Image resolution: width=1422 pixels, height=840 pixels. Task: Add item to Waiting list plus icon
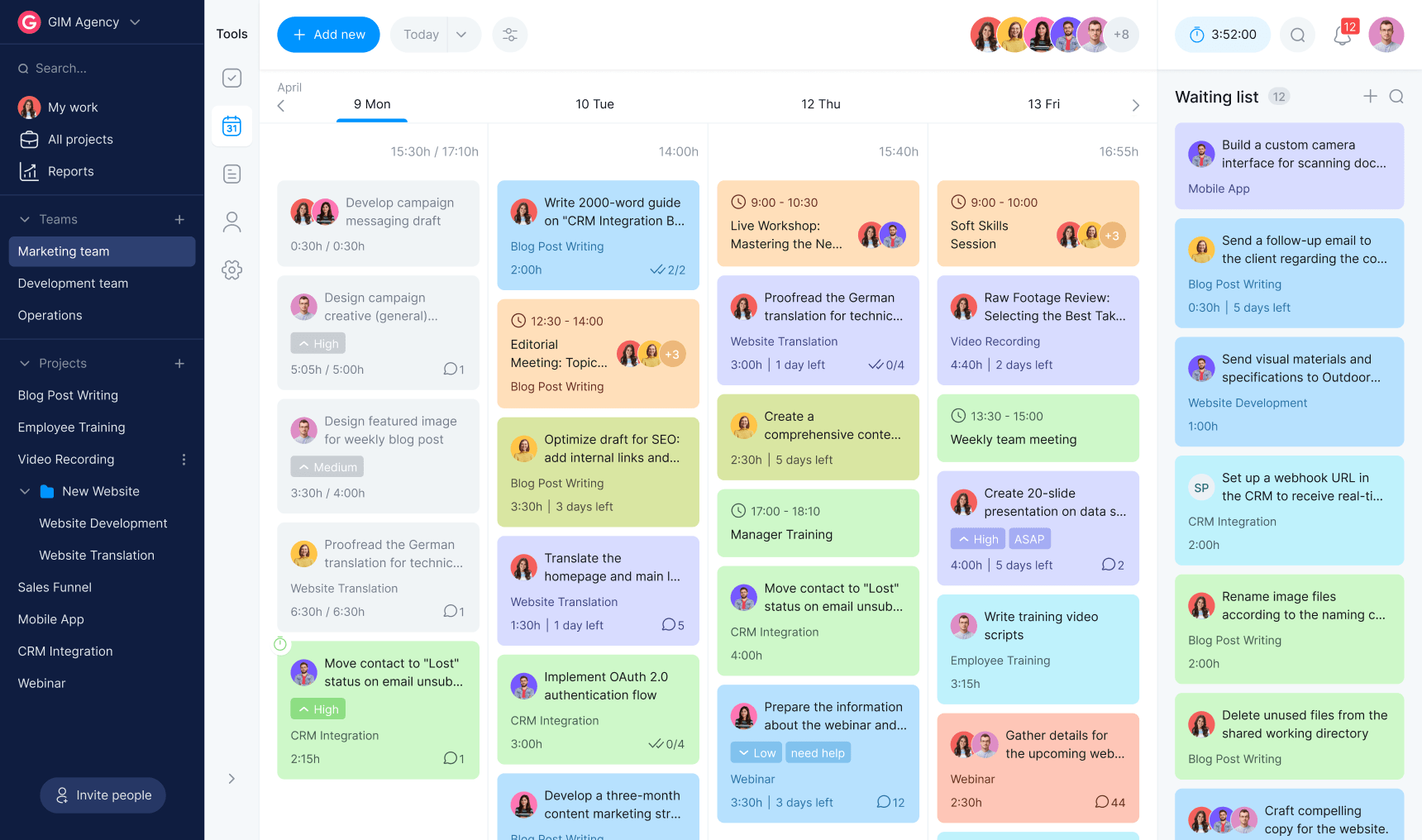(1370, 97)
